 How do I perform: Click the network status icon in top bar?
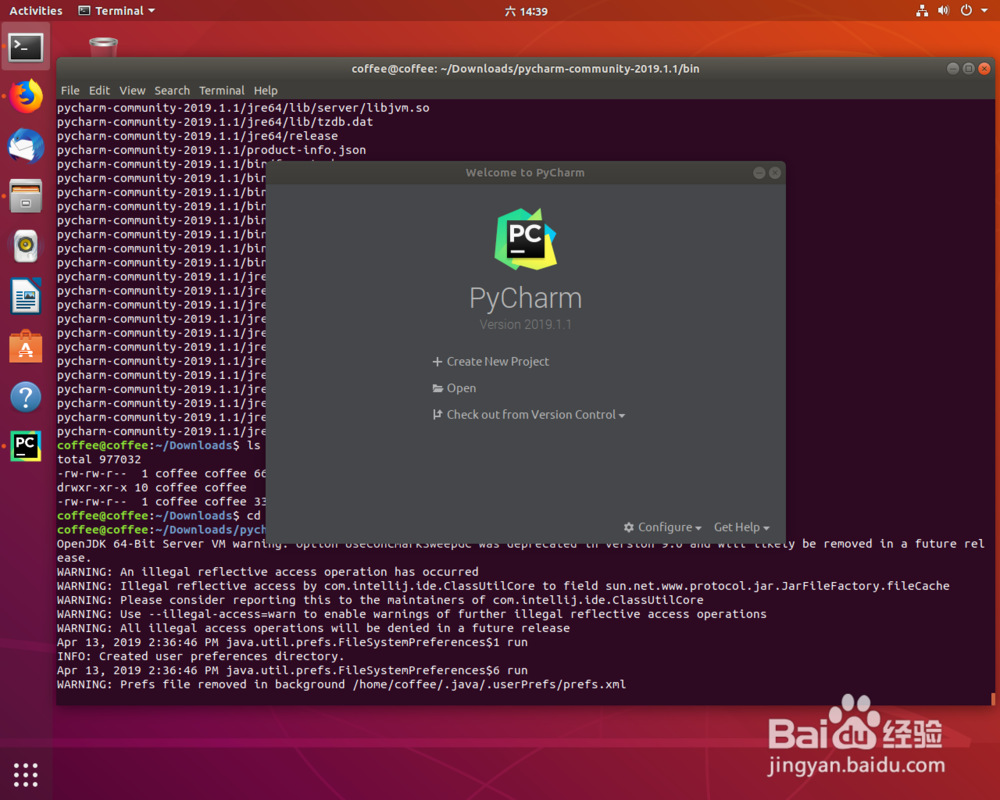click(922, 11)
